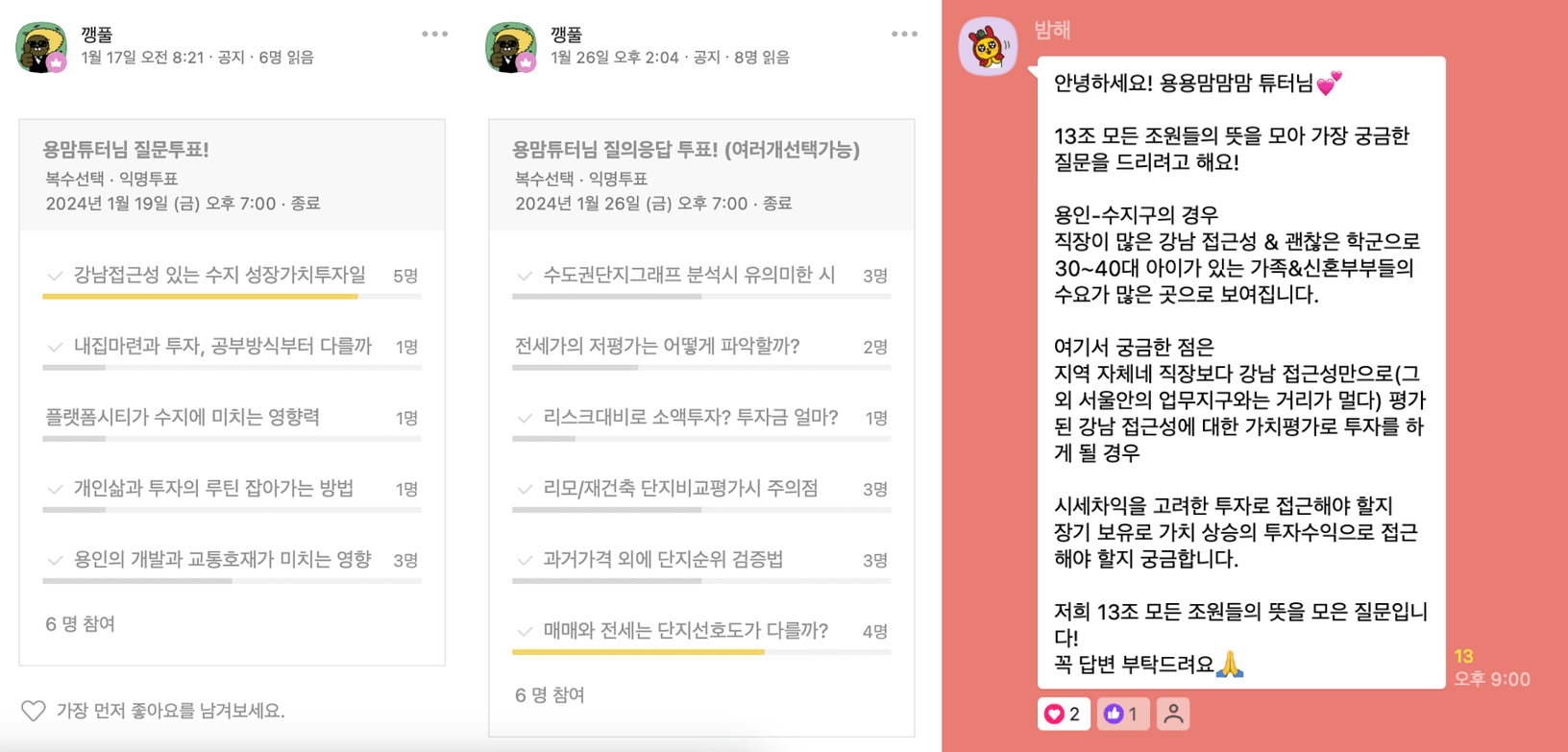The height and width of the screenshot is (752, 1568).
Task: Click the purple thumbs-up reaction showing 1
Action: point(1122,714)
